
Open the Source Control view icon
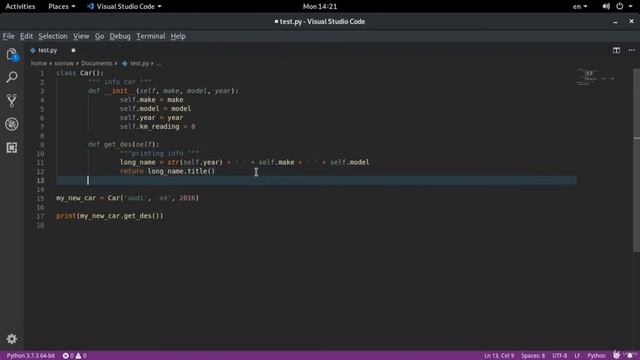click(x=12, y=100)
